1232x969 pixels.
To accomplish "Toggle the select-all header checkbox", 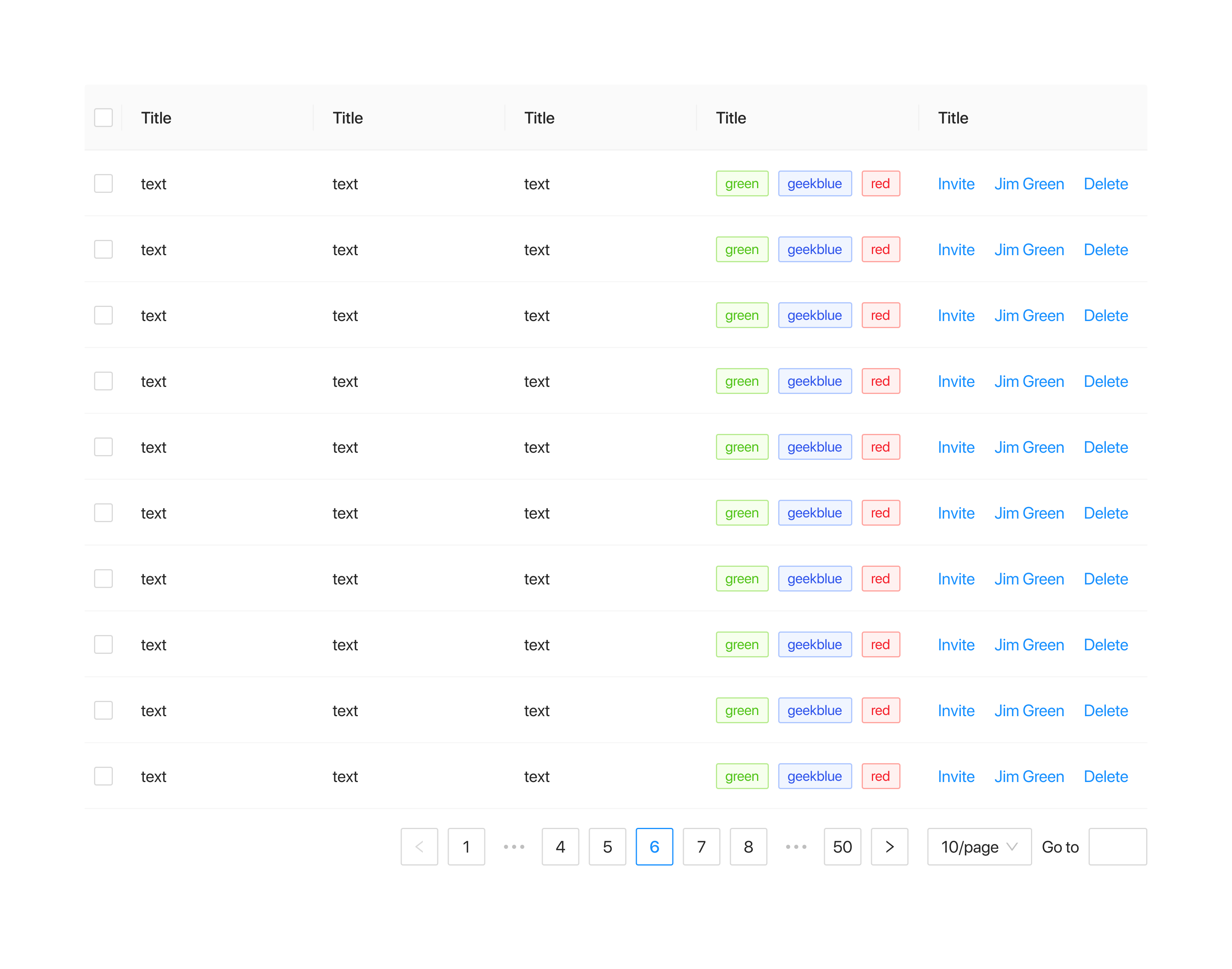I will pyautogui.click(x=103, y=118).
